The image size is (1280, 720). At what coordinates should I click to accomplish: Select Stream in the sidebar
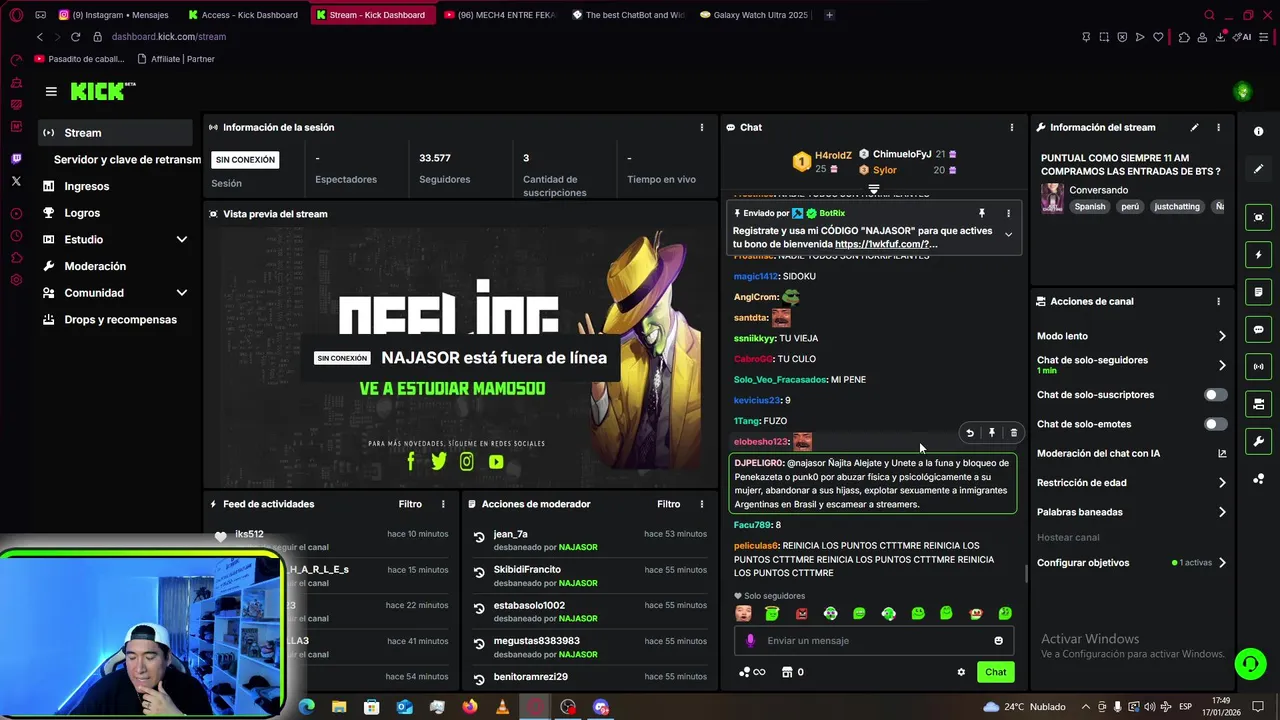(115, 133)
